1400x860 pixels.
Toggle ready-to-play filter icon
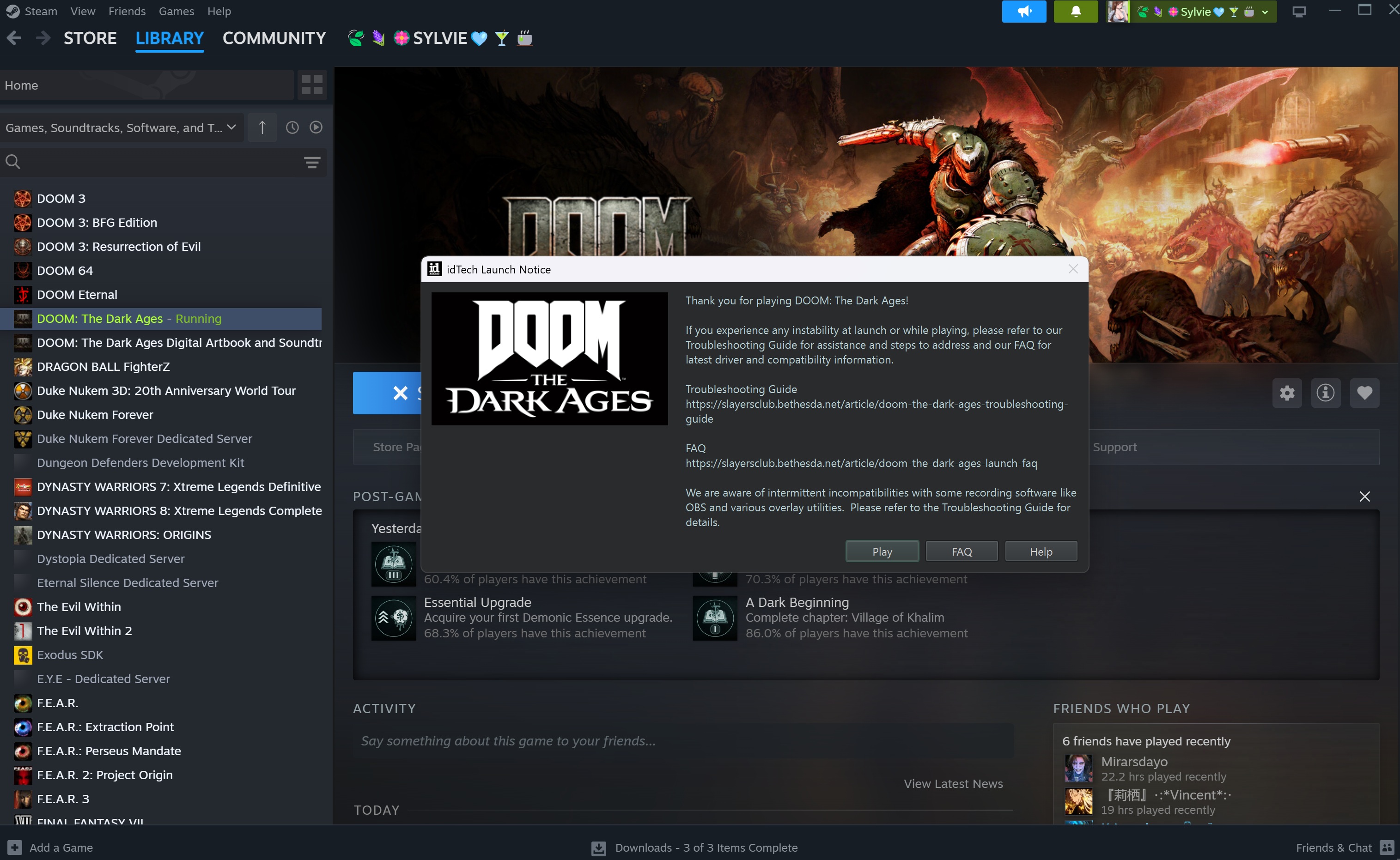pyautogui.click(x=316, y=127)
